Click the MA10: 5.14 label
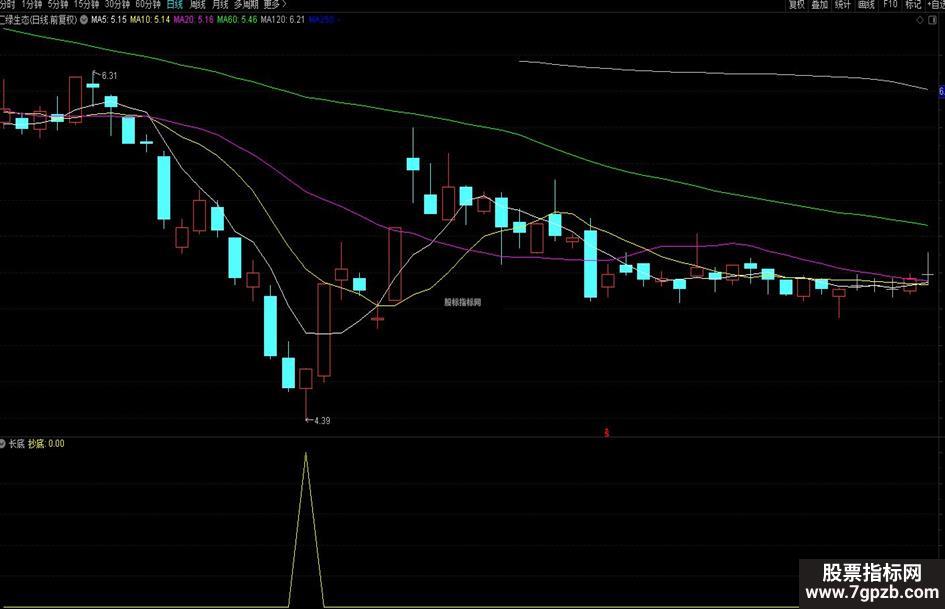 pyautogui.click(x=150, y=19)
